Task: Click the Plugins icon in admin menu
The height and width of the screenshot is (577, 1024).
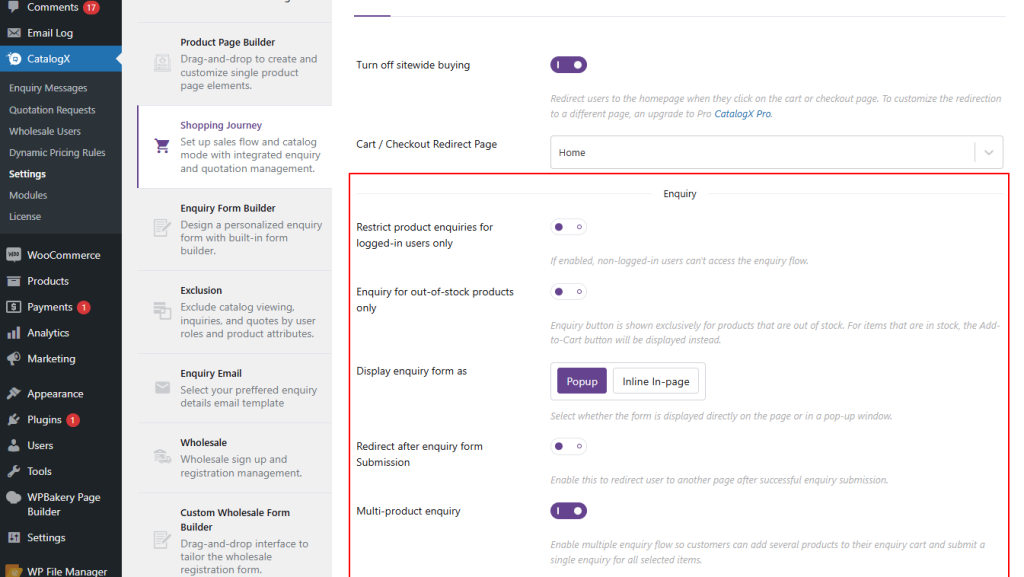Action: [x=13, y=420]
